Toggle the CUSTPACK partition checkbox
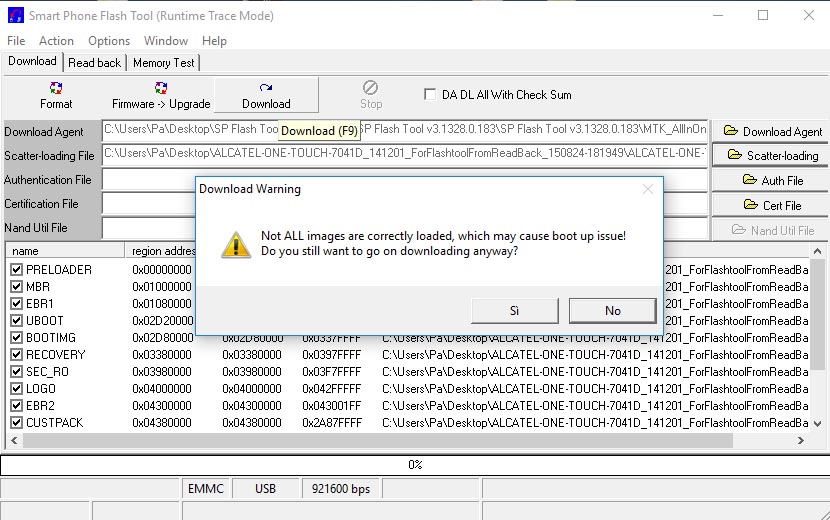 coord(16,423)
